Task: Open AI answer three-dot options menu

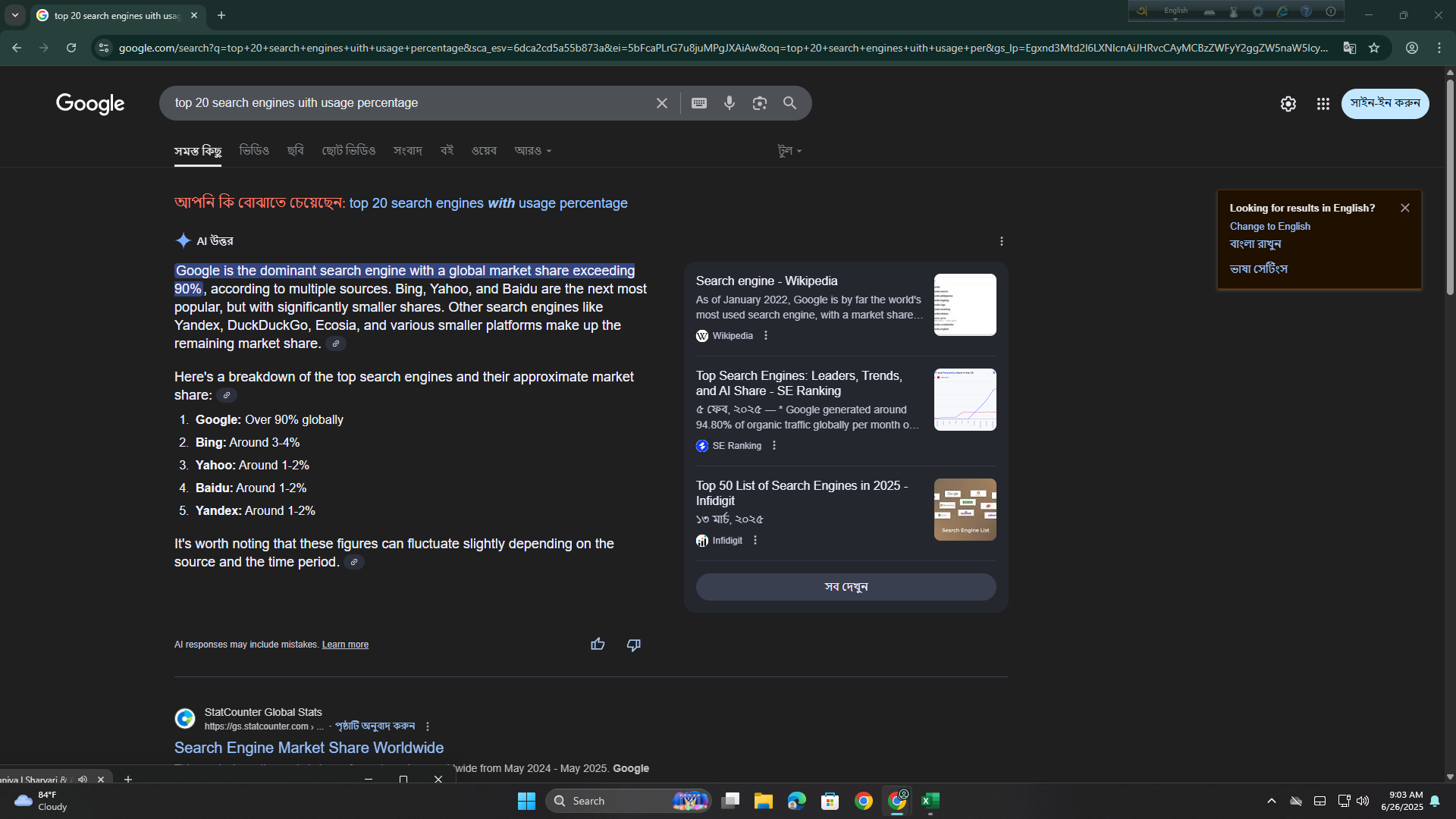Action: [1002, 241]
